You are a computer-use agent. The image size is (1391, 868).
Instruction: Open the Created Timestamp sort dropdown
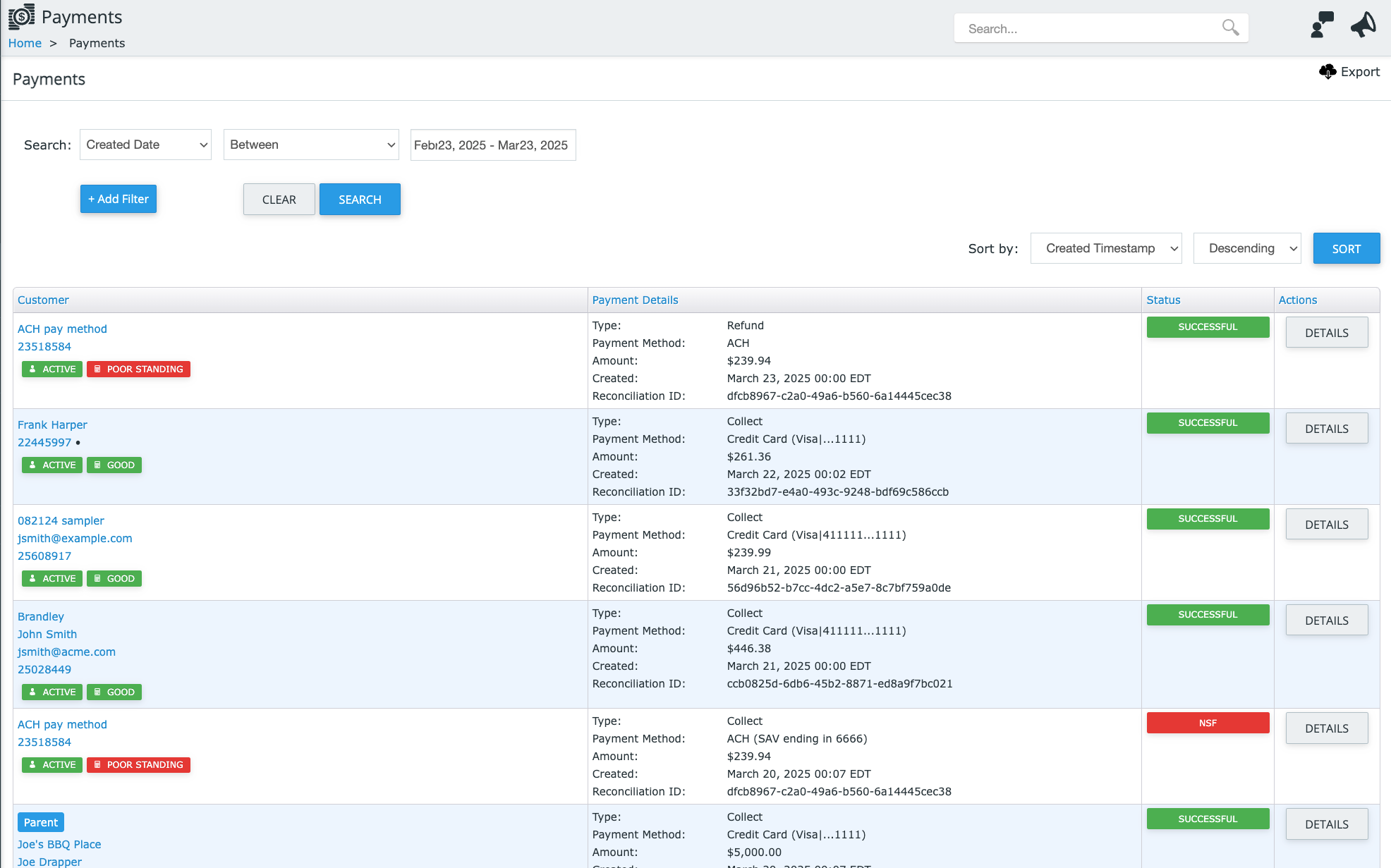pos(1106,248)
